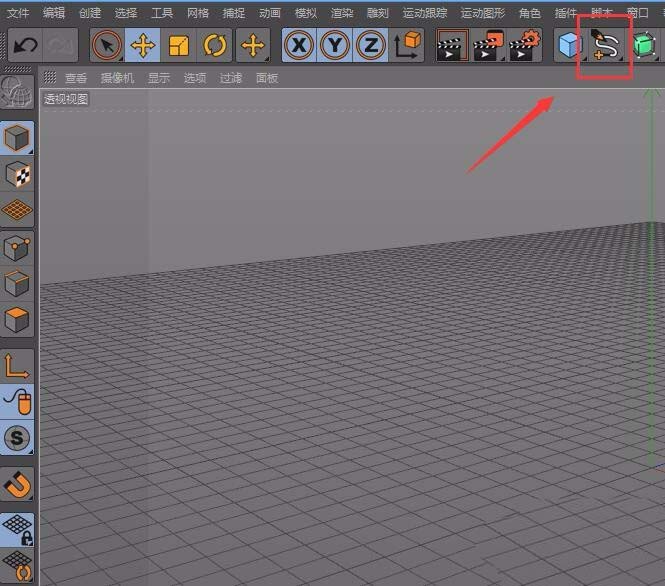Open the 运动图形 menu
Screen dimensions: 665x586
483,13
